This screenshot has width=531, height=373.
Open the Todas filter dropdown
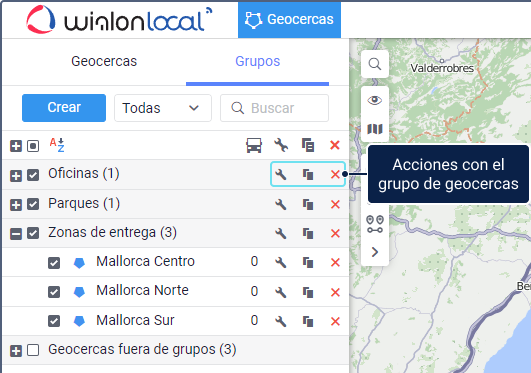click(163, 108)
